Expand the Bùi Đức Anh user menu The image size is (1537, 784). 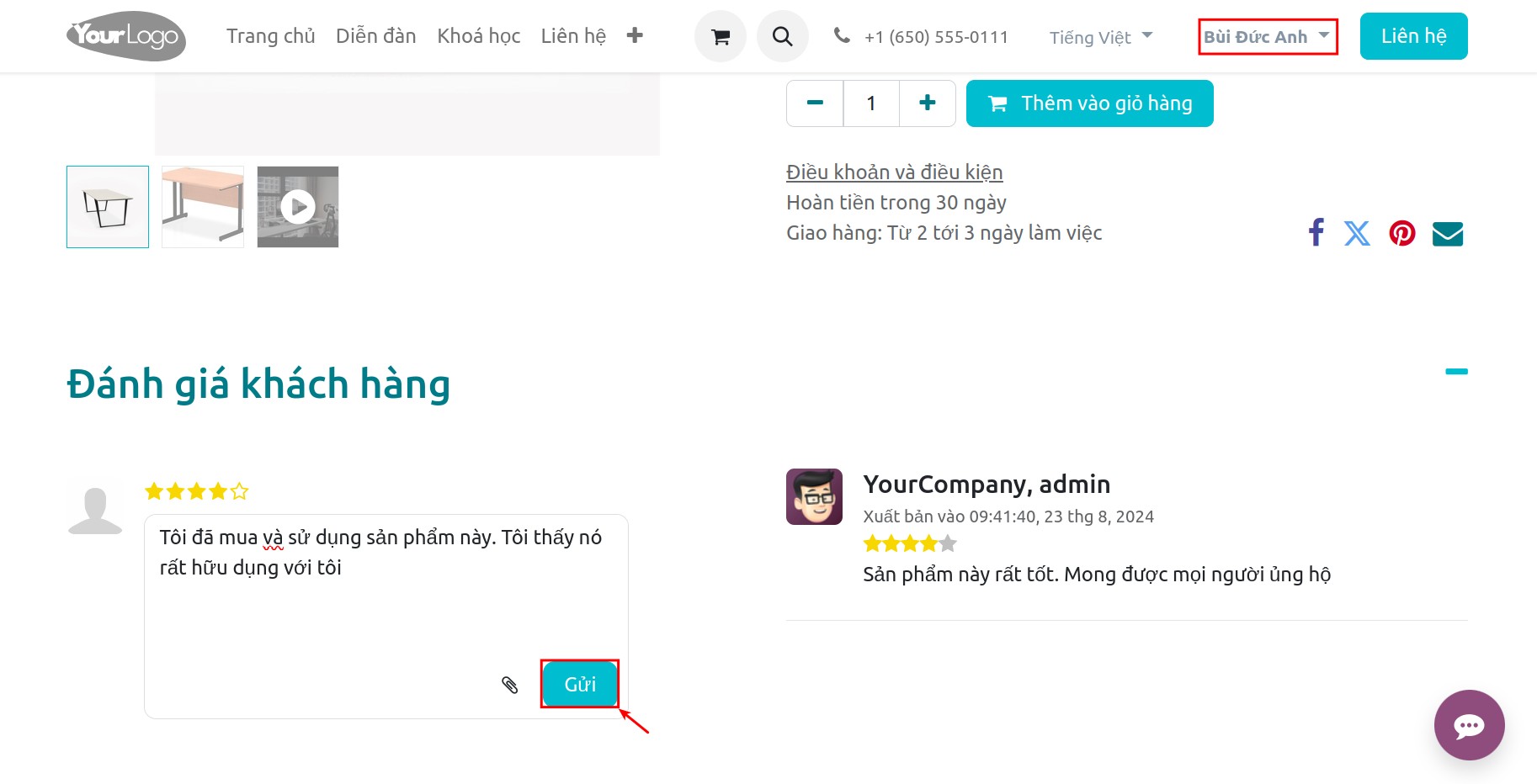tap(1267, 37)
